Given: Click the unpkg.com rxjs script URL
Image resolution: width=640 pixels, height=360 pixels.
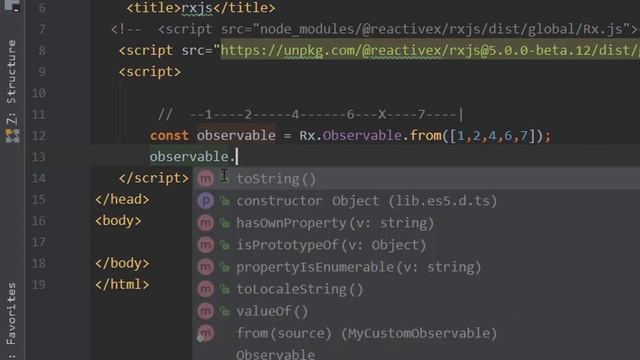Looking at the screenshot, I should [430, 51].
